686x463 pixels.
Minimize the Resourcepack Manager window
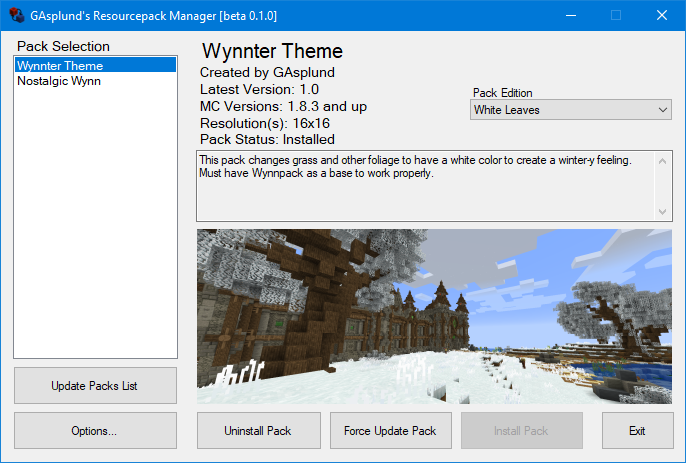click(x=570, y=16)
